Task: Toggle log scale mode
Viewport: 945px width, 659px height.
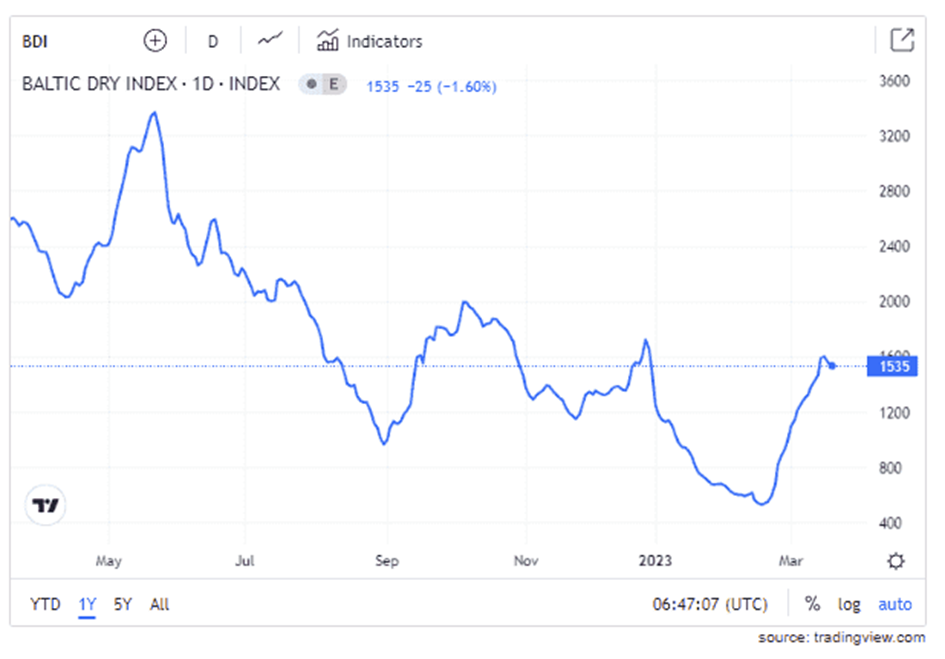Action: [849, 605]
